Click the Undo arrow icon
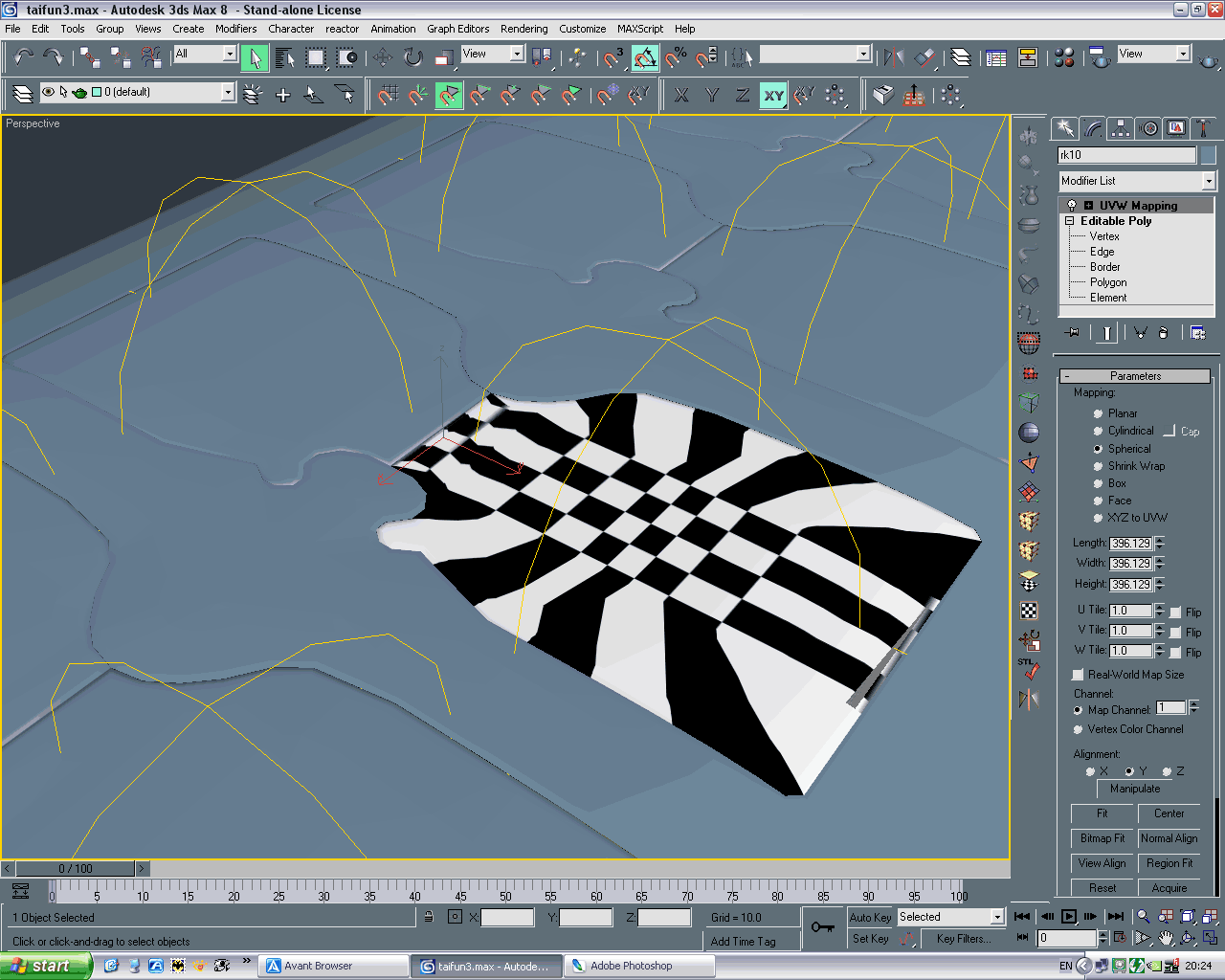The width and height of the screenshot is (1225, 980). (x=23, y=57)
